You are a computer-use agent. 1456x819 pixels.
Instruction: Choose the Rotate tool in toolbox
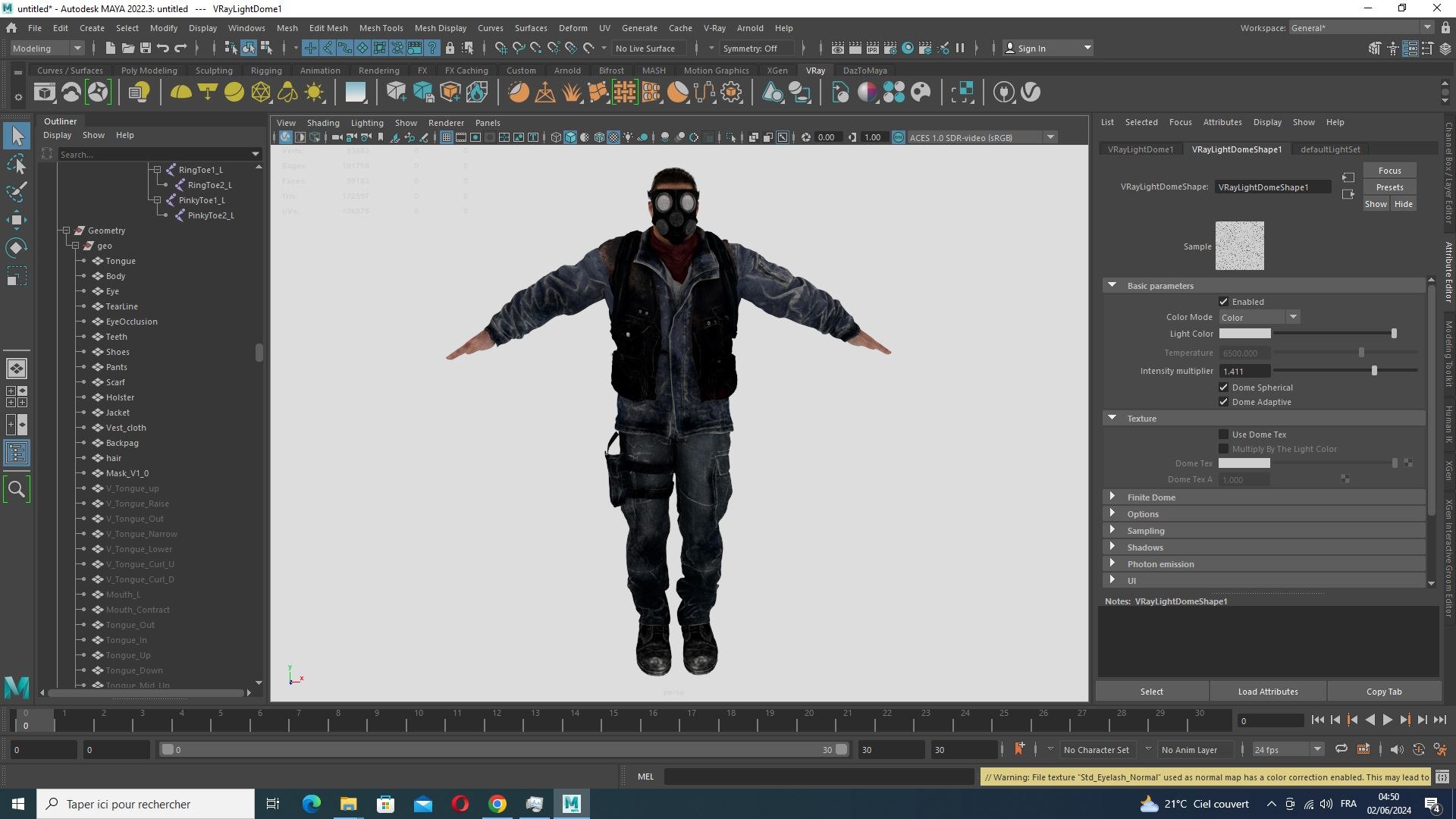(17, 248)
